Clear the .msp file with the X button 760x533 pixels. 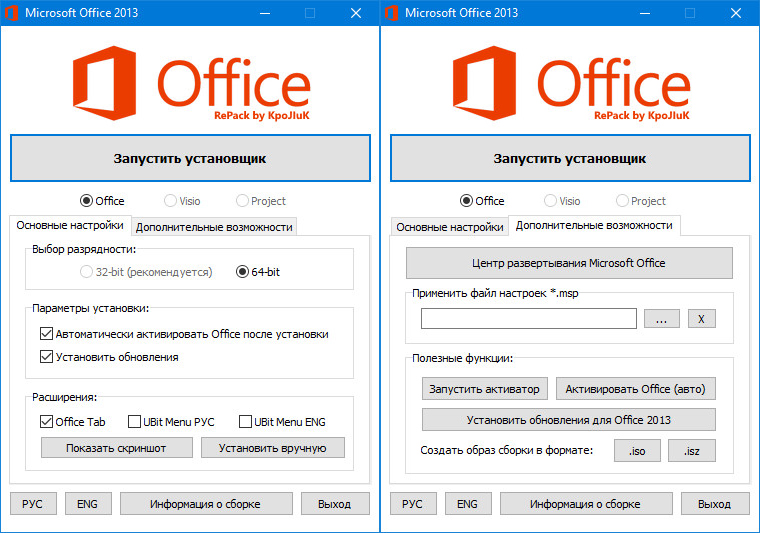(x=701, y=319)
